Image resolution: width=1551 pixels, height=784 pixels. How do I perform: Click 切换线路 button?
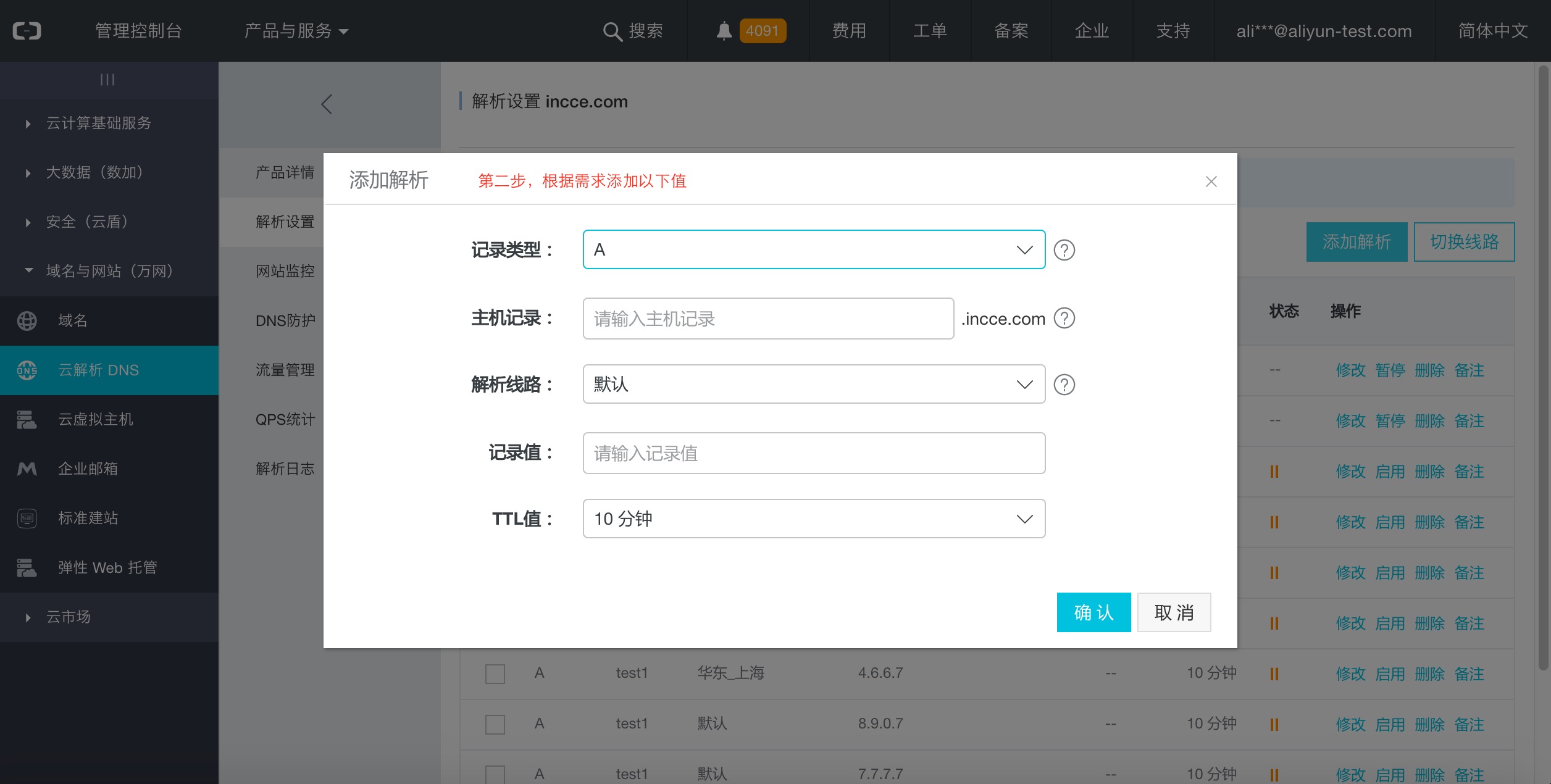pyautogui.click(x=1464, y=242)
